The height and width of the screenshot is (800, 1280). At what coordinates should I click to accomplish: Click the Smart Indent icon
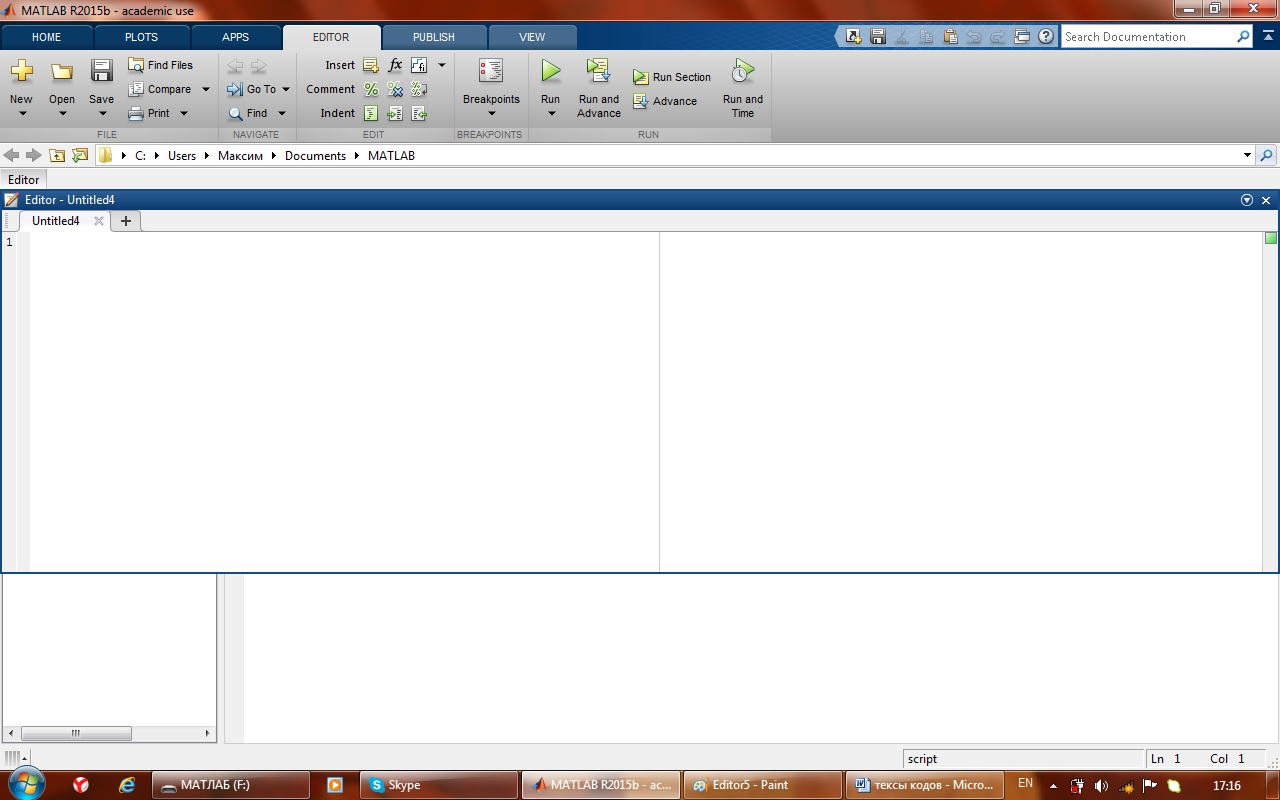tap(371, 113)
